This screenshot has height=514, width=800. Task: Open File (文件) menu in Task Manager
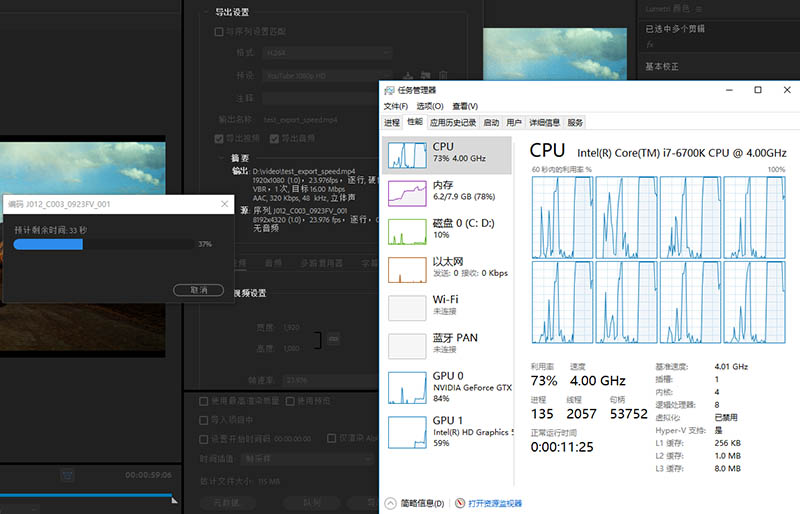point(395,106)
